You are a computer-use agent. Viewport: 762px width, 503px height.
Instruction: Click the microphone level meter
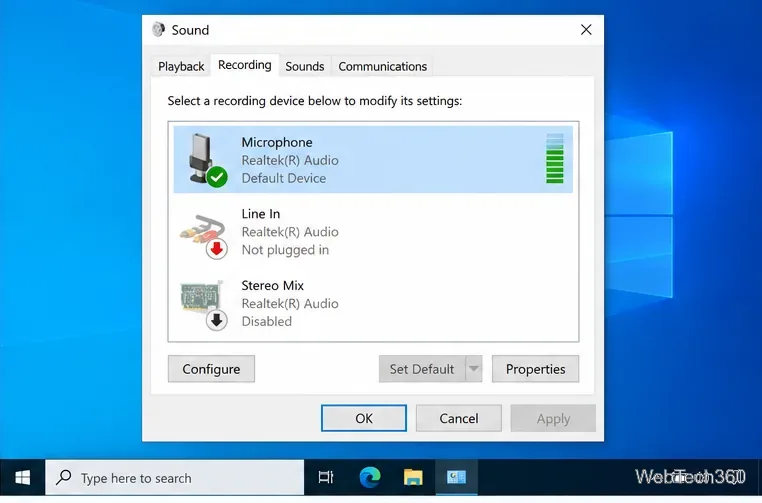point(554,158)
